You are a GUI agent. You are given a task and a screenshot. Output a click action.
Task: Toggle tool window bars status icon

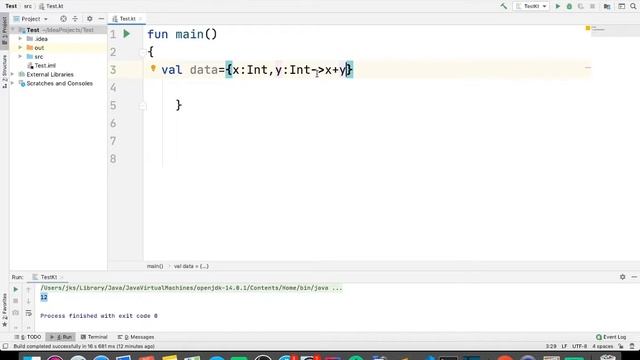pos(5,347)
